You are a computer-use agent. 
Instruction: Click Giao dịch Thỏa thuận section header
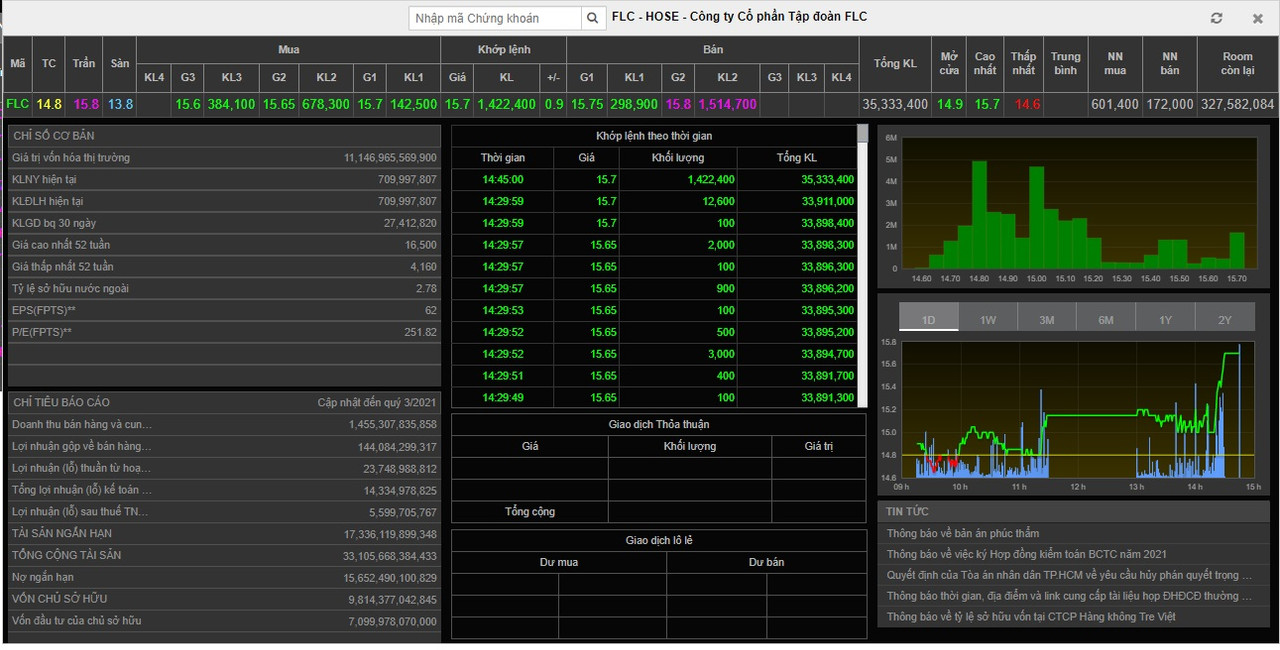(x=659, y=424)
